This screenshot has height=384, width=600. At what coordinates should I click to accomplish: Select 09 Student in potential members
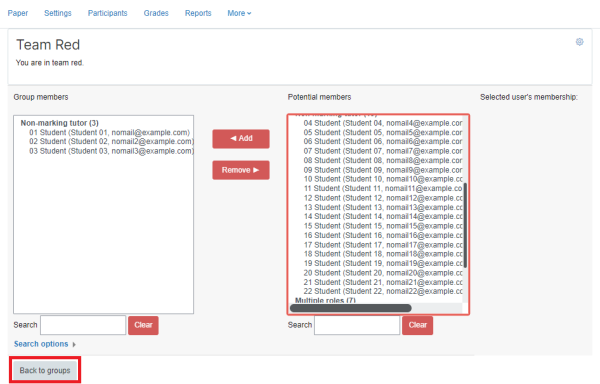tap(383, 170)
